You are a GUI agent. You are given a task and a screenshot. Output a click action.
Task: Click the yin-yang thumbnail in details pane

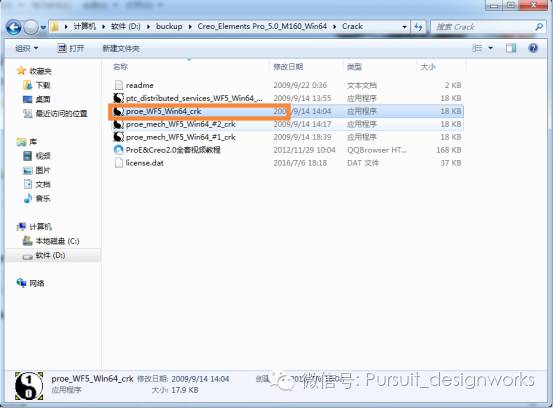pos(29,386)
